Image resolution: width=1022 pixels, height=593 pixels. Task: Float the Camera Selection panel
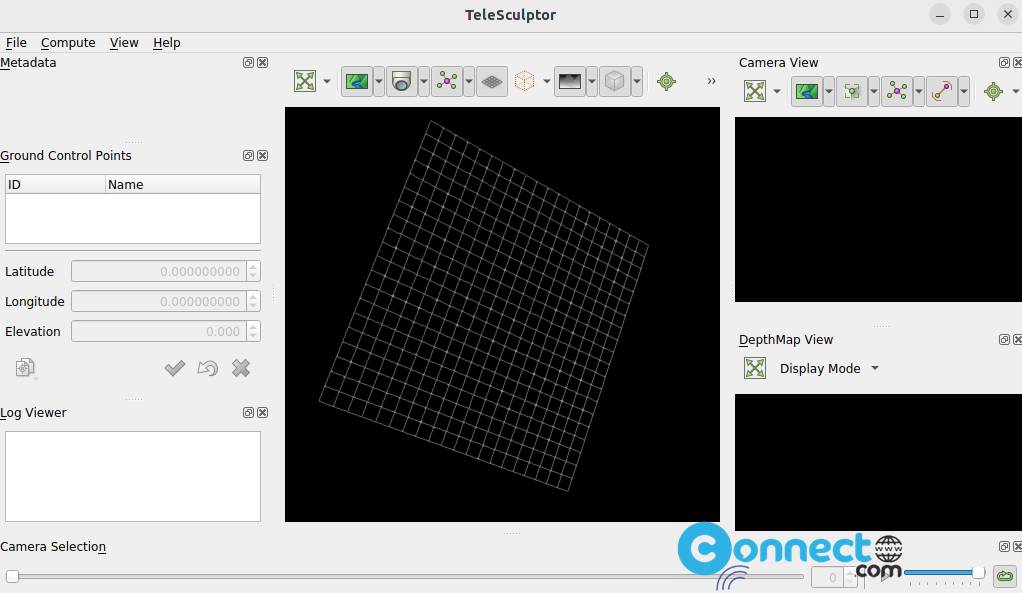[x=1004, y=547]
